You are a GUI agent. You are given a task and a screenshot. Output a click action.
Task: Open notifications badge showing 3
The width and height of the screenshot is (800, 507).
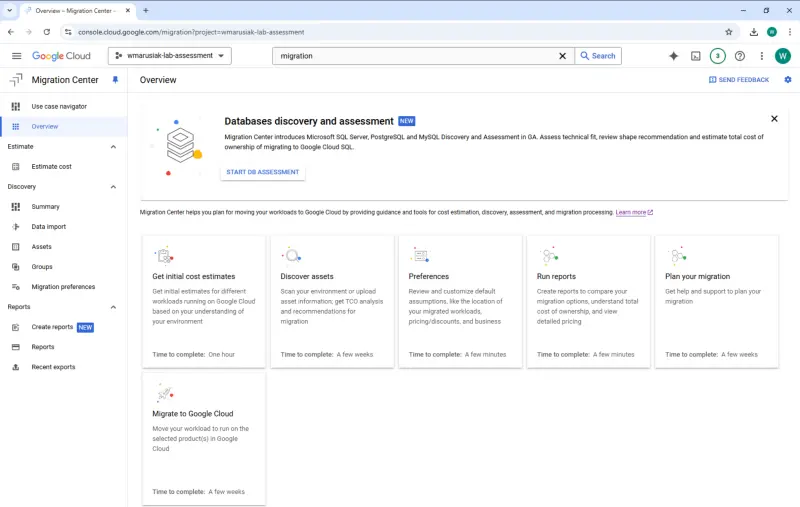click(x=717, y=56)
